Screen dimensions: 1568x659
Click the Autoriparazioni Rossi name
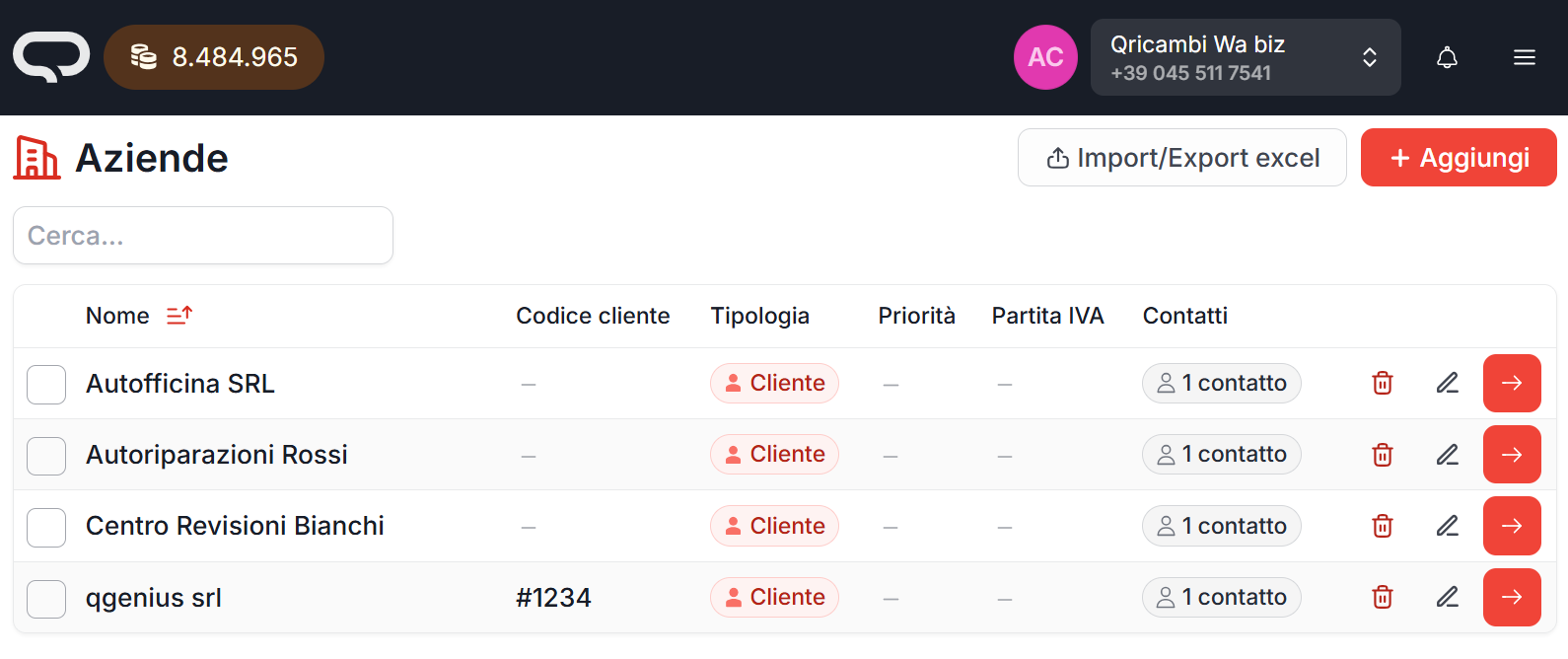[x=217, y=455]
